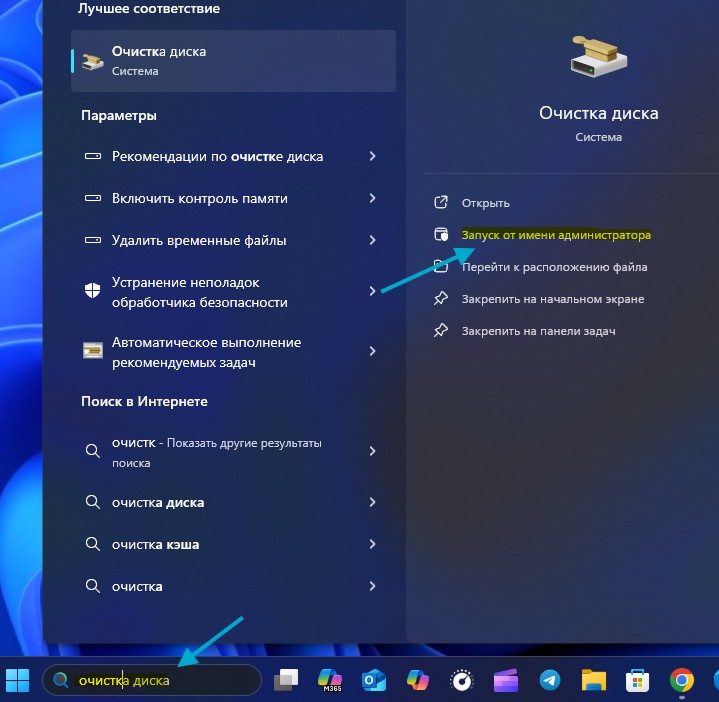This screenshot has height=702, width=719.
Task: Select the очистка web suggestion
Action: pos(137,586)
